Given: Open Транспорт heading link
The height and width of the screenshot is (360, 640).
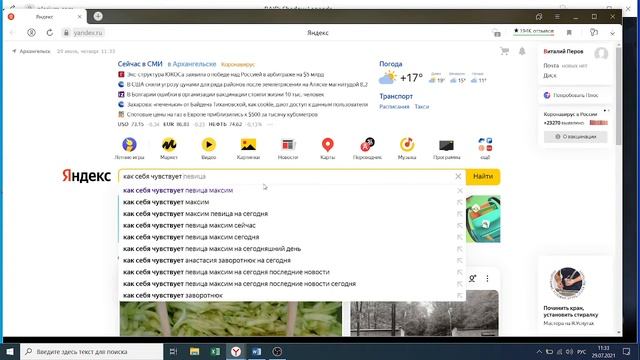Looking at the screenshot, I should click(396, 96).
